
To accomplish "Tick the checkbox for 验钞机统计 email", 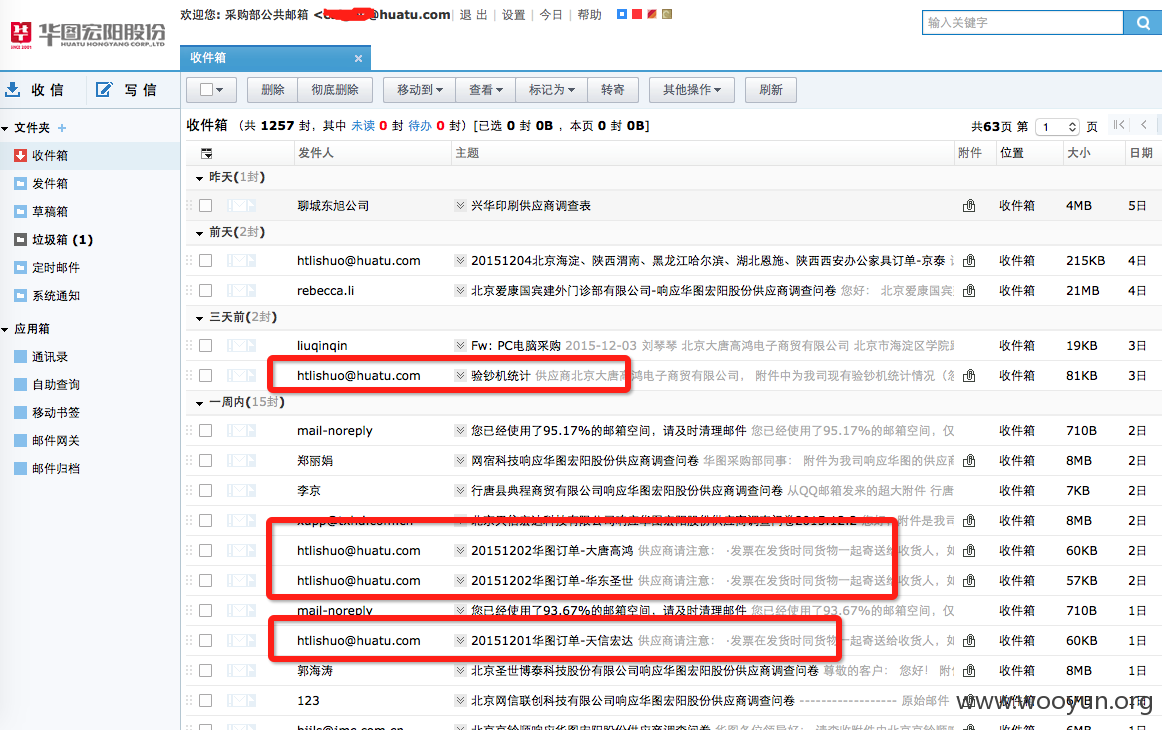I will 206,376.
